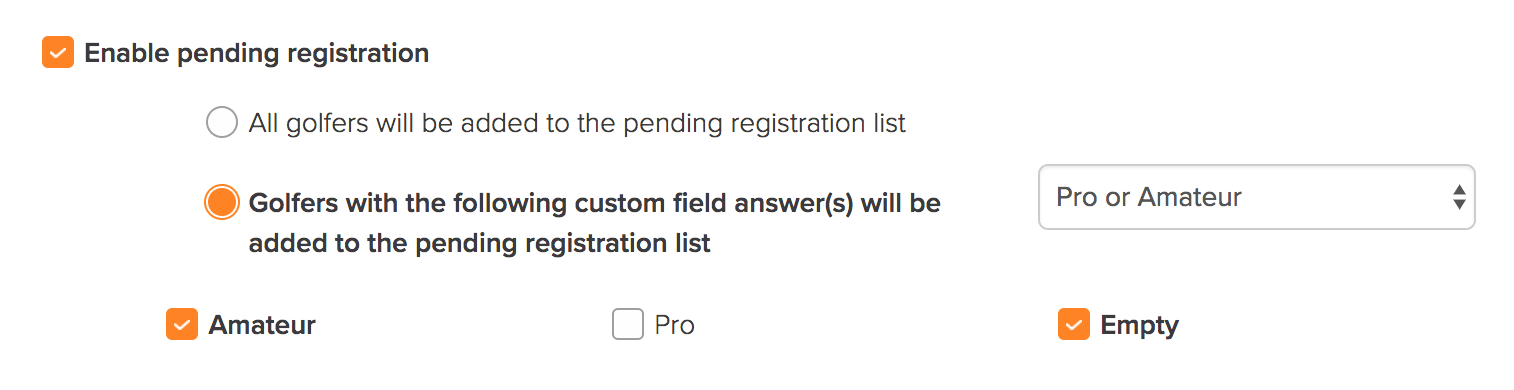This screenshot has width=1514, height=390.
Task: Click the 'added to the pending registration list' bold line
Action: coord(480,243)
